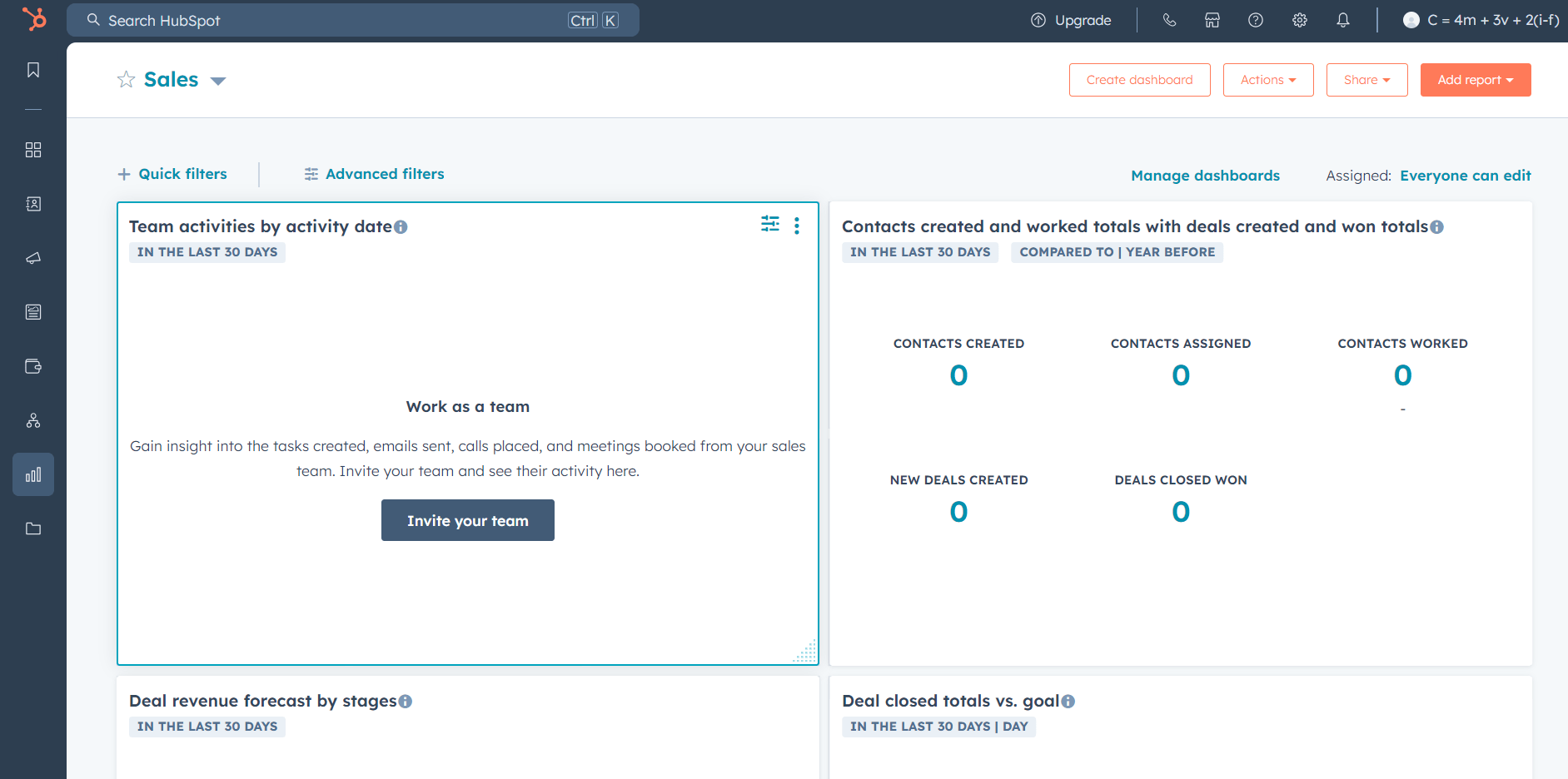This screenshot has height=779, width=1568.
Task: Click the Deal revenue forecast by stages title
Action: click(x=263, y=701)
